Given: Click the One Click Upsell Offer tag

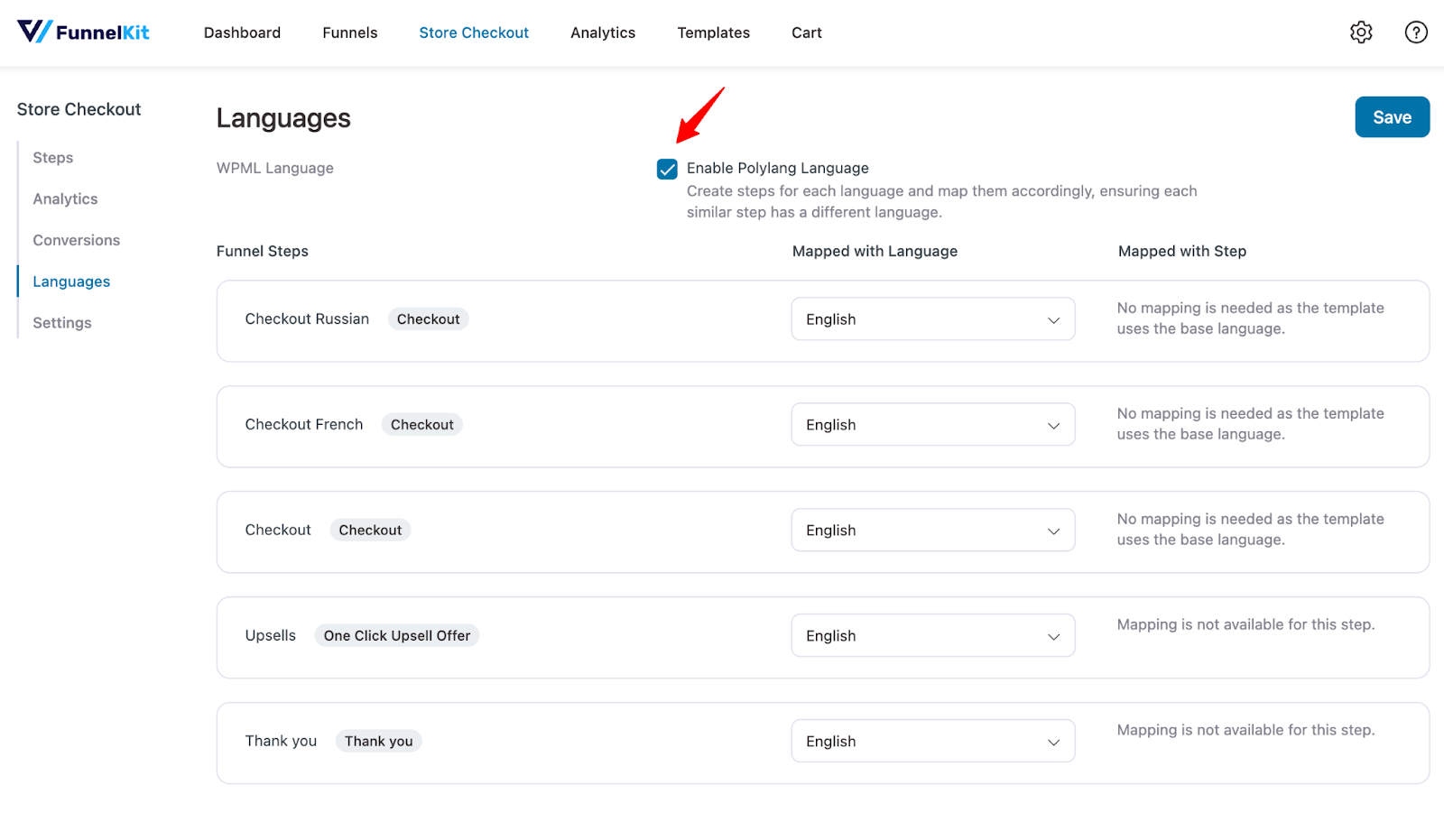Looking at the screenshot, I should [397, 636].
